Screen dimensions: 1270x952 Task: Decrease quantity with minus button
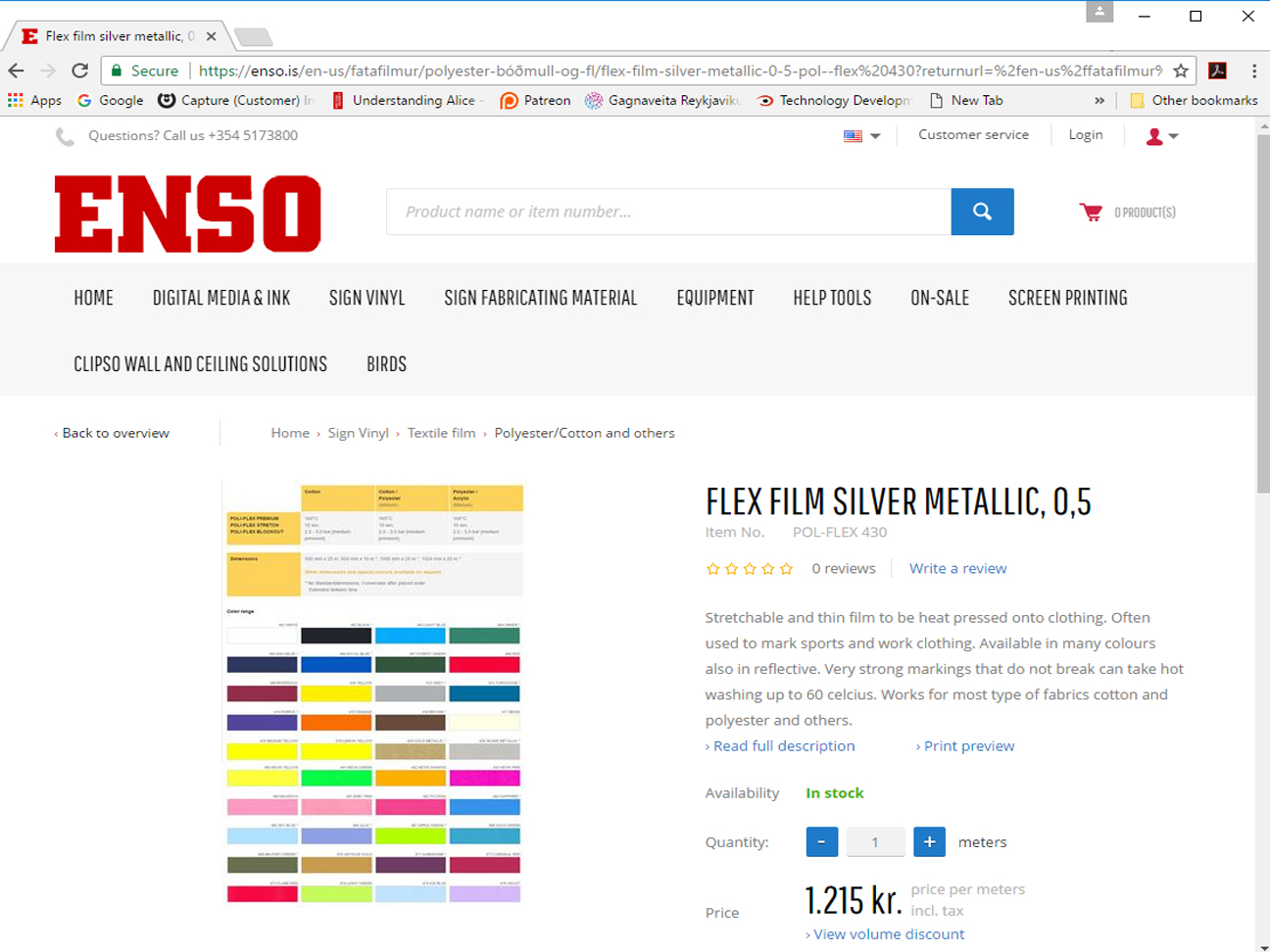point(822,841)
